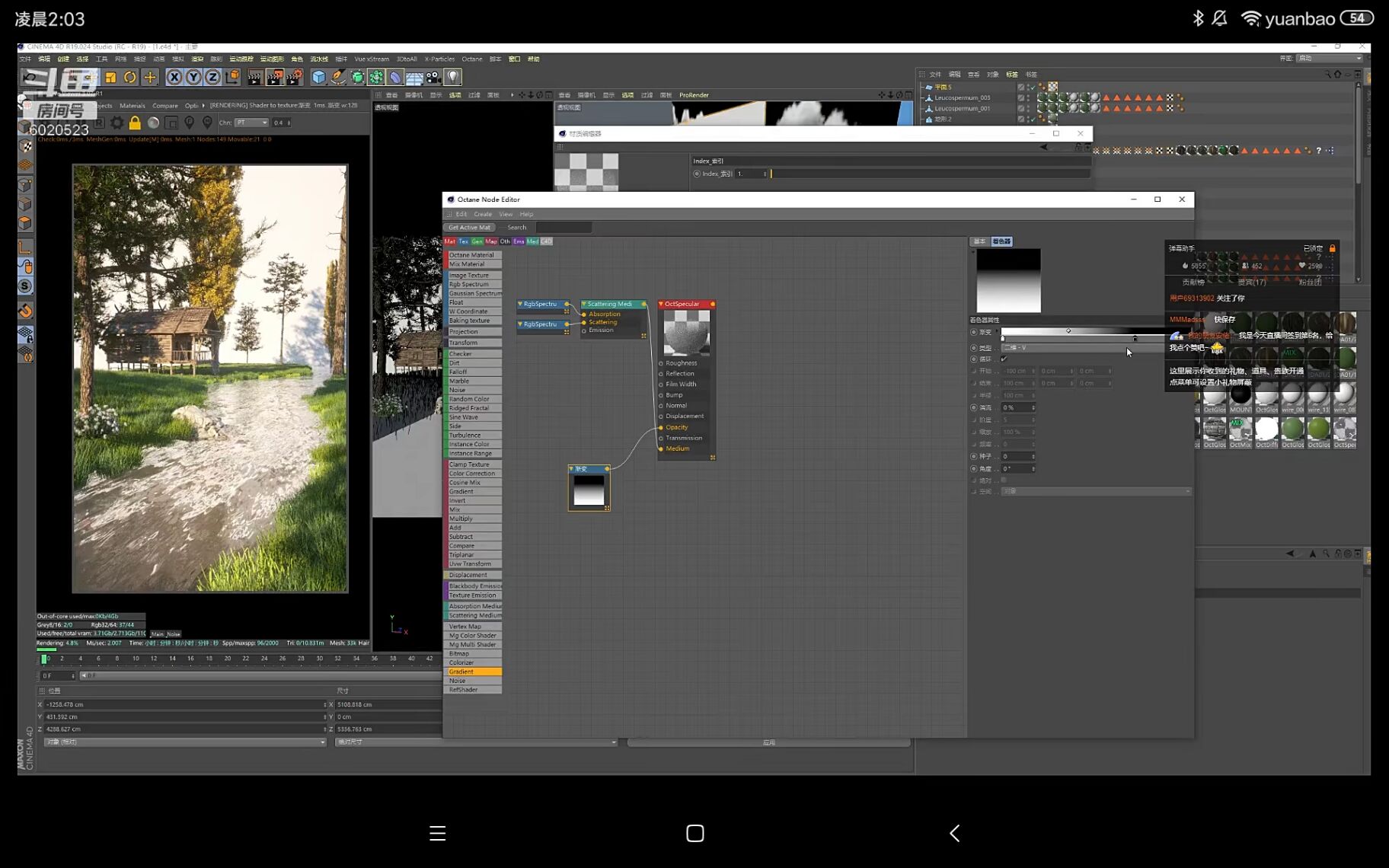Click the Get Active Mat button

(x=469, y=227)
